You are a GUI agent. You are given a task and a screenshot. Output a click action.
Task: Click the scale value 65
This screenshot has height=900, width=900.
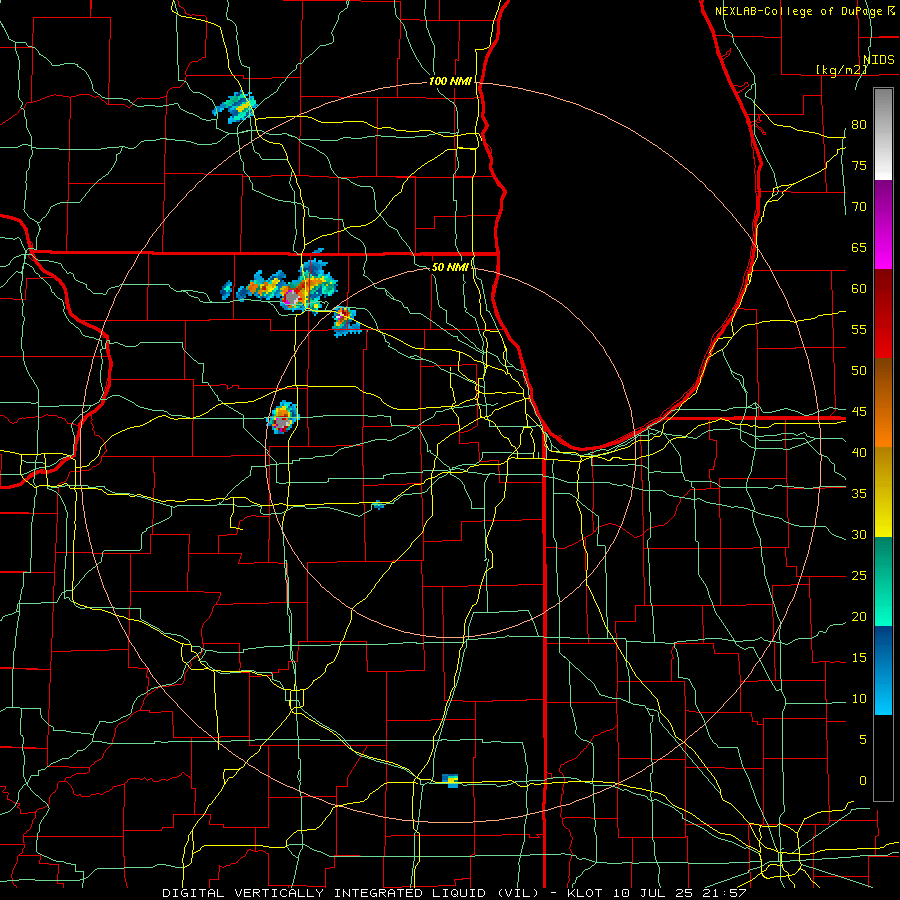(x=859, y=248)
